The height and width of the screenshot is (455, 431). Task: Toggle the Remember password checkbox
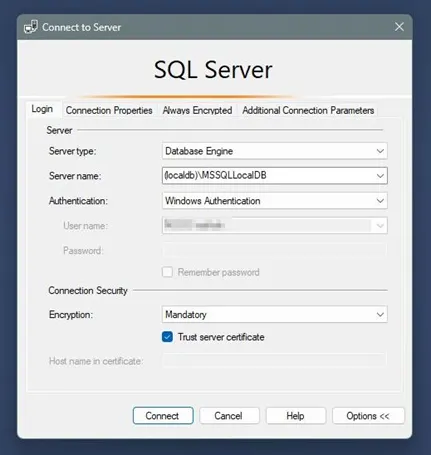(167, 272)
